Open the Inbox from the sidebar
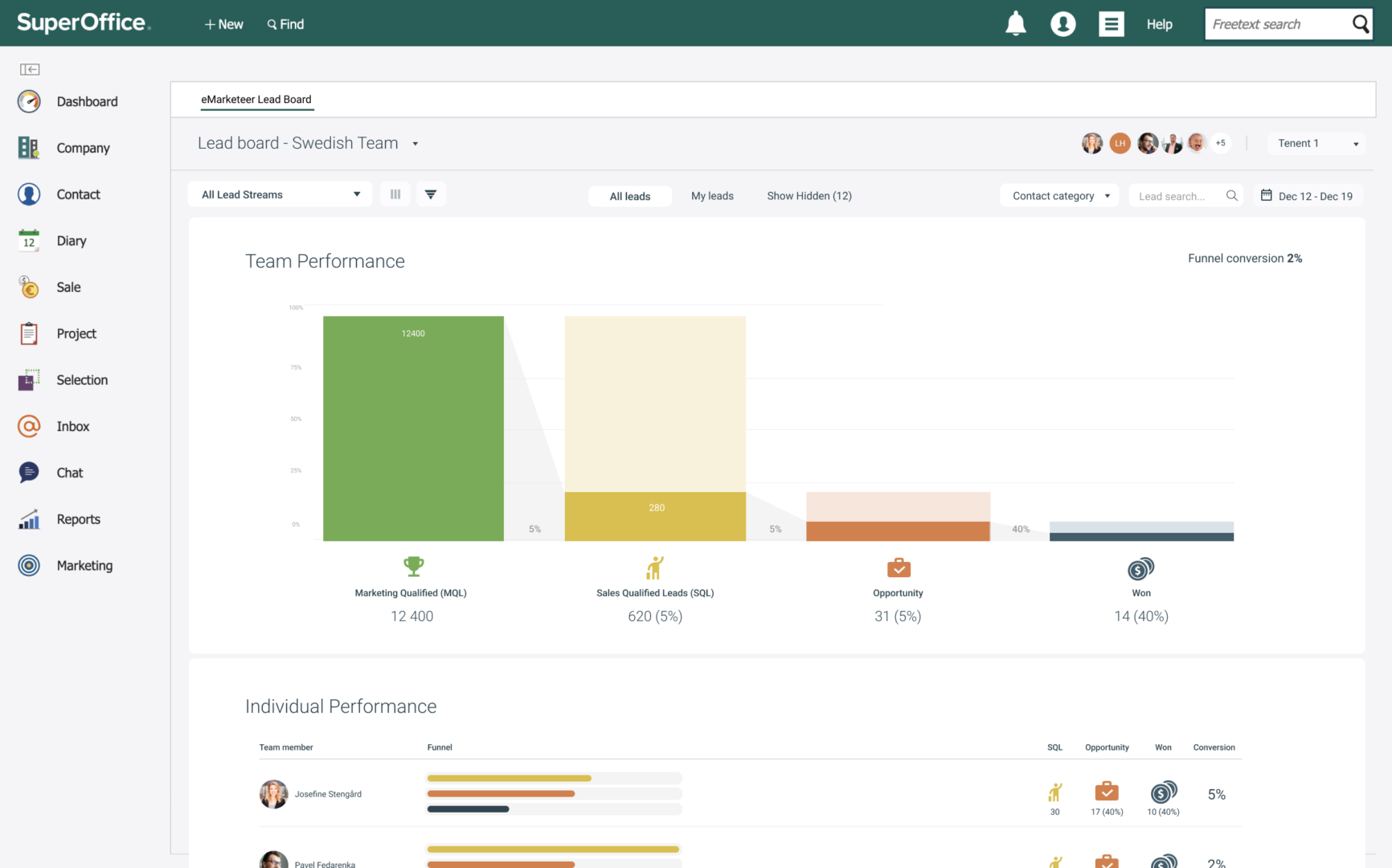 coord(29,426)
